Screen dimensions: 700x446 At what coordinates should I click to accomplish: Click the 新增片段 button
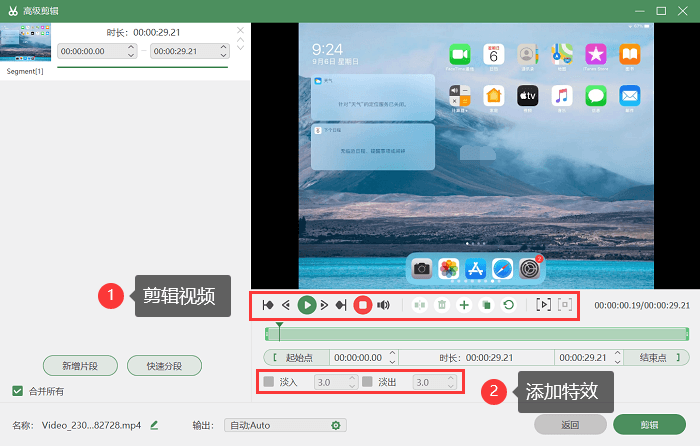(80, 366)
